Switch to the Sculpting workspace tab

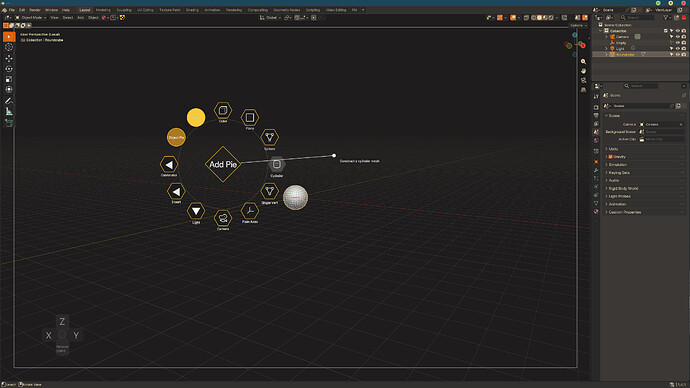[124, 10]
